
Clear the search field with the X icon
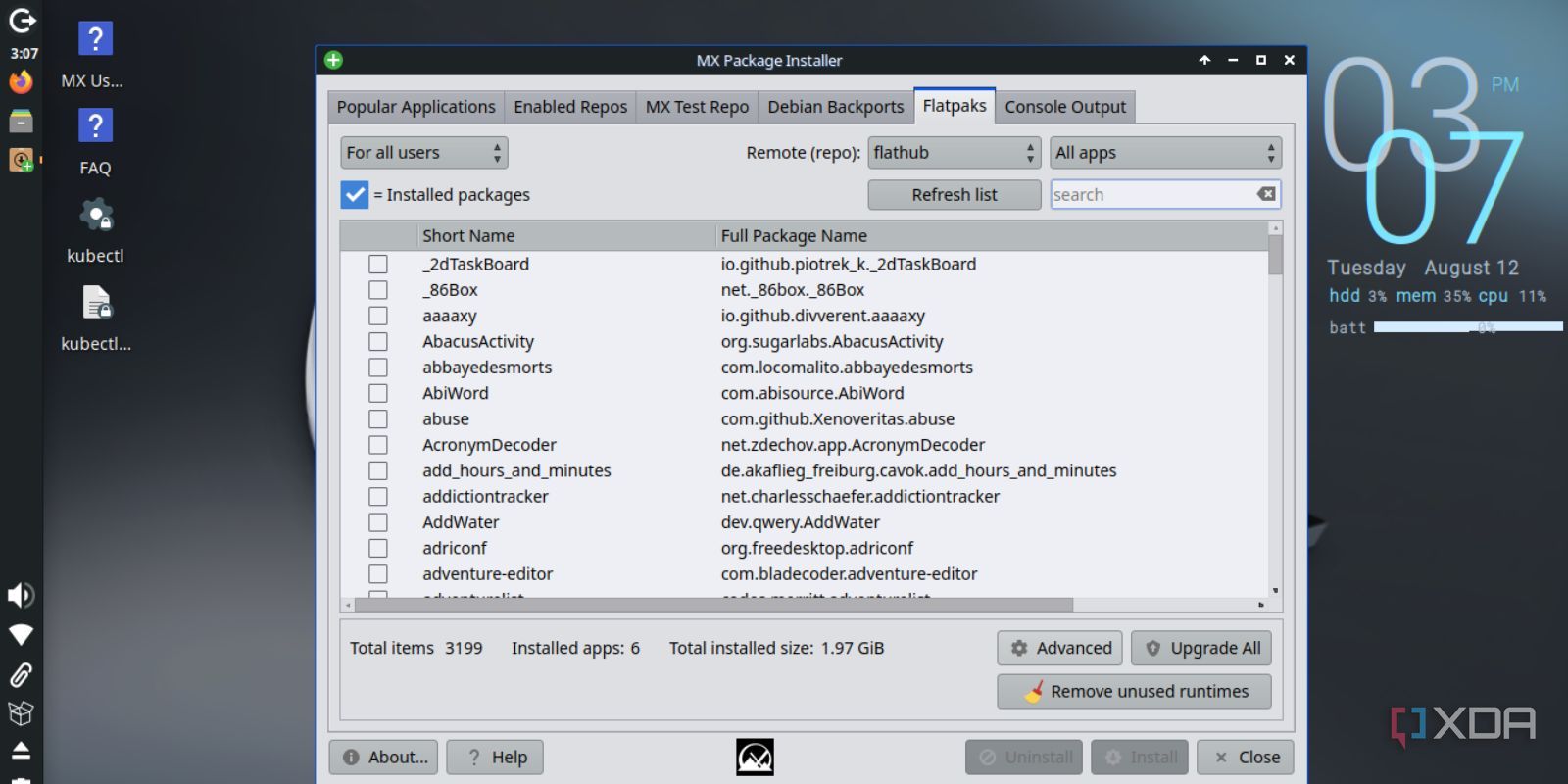click(1267, 194)
